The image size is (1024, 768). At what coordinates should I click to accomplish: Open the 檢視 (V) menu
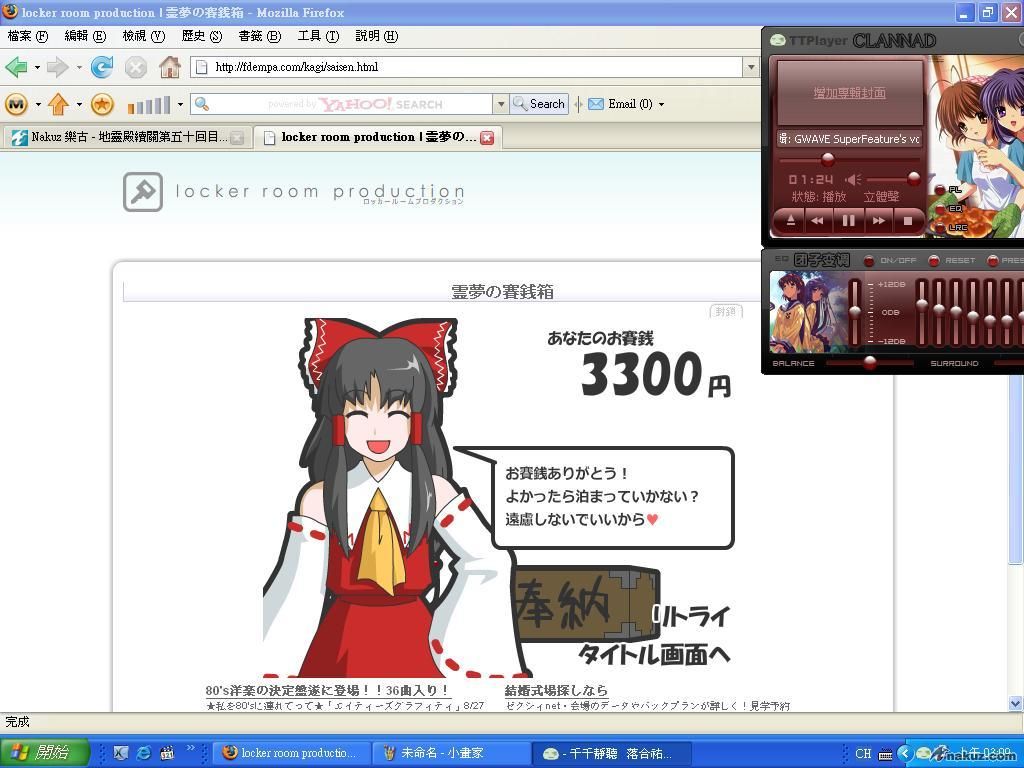coord(144,36)
